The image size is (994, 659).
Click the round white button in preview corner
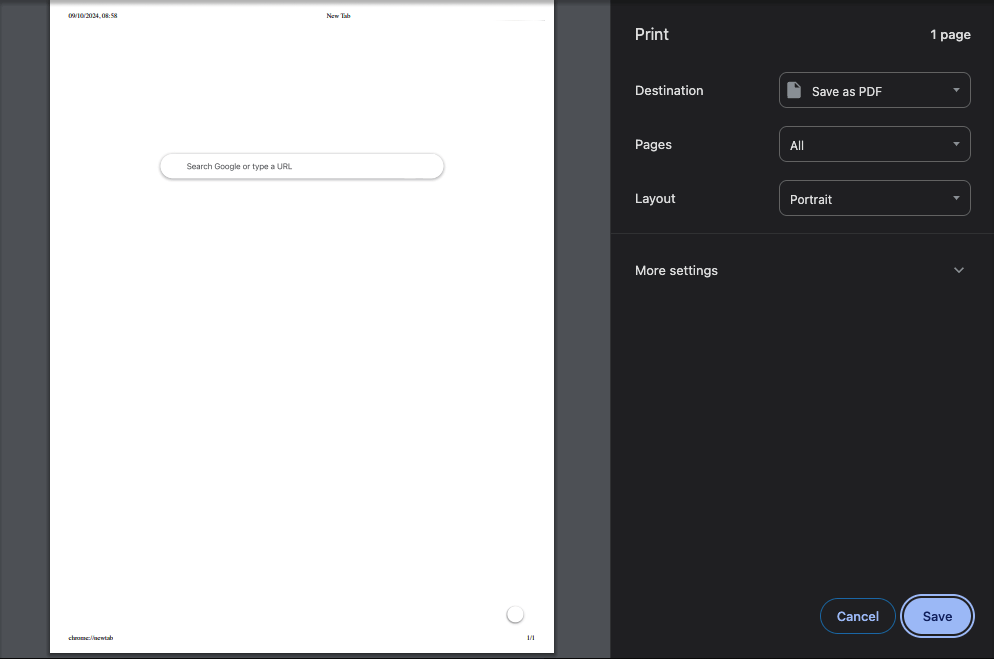click(515, 614)
